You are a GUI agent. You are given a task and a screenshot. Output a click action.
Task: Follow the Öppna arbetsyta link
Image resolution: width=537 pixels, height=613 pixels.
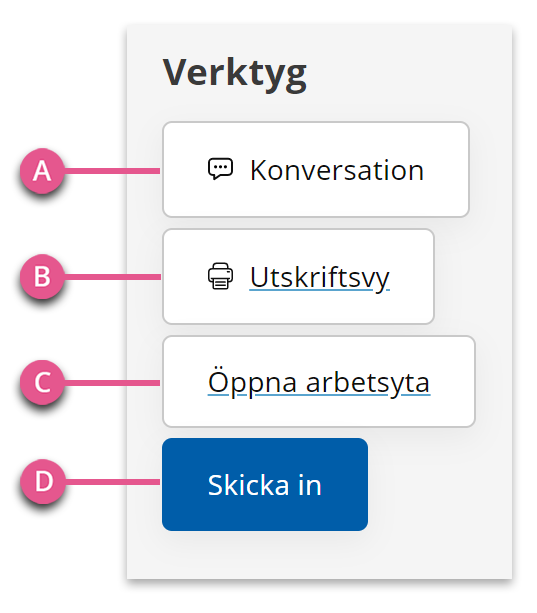pos(319,382)
